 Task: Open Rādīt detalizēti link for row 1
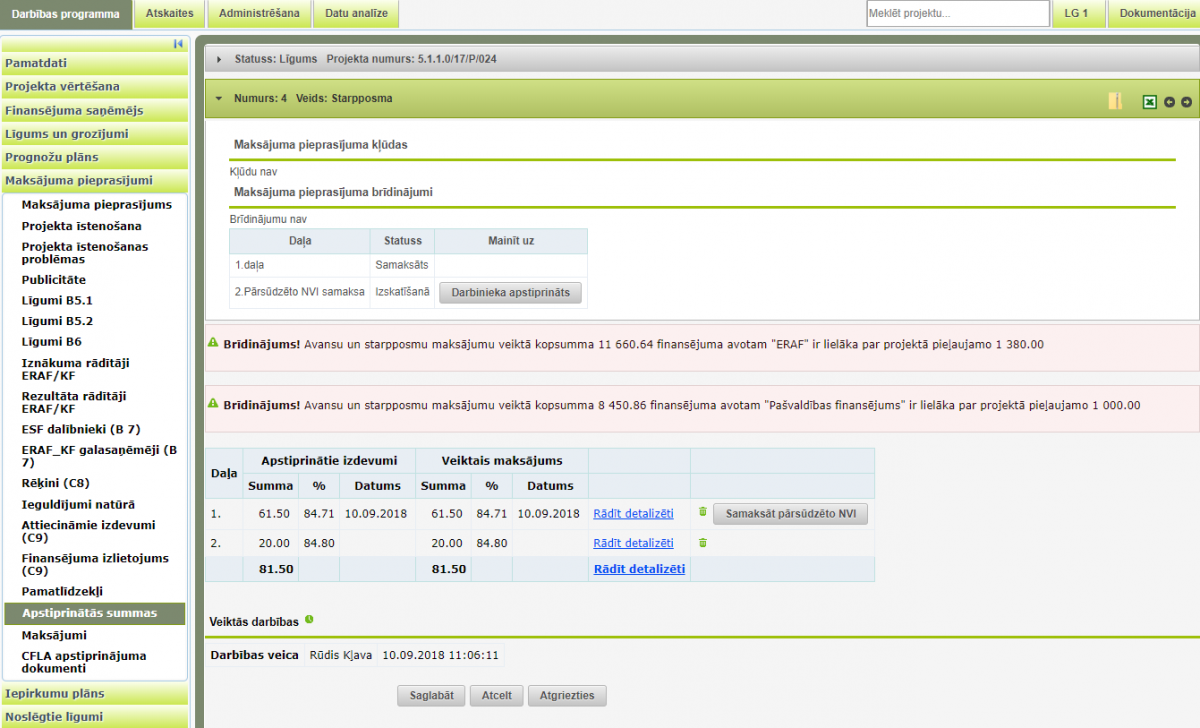633,514
